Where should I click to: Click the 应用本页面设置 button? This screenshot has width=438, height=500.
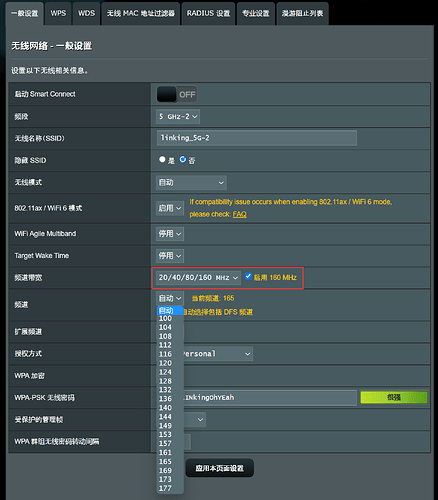[x=220, y=468]
